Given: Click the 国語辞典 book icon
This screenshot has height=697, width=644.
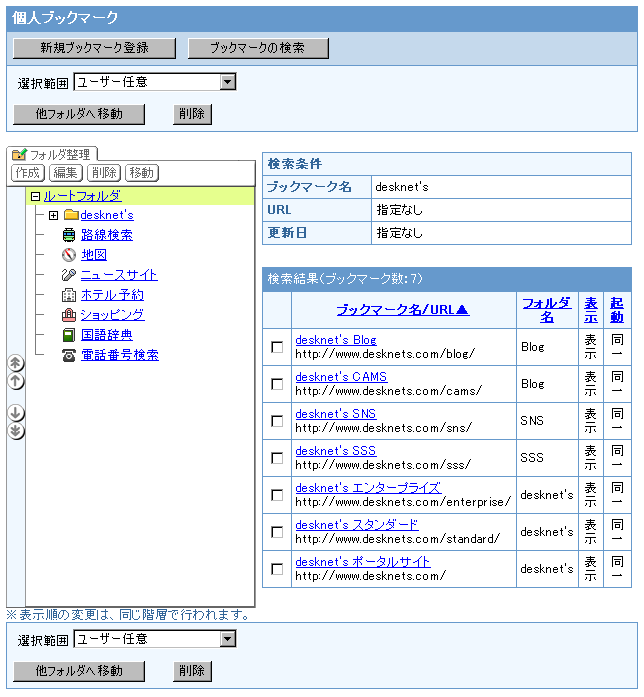Looking at the screenshot, I should [x=69, y=335].
